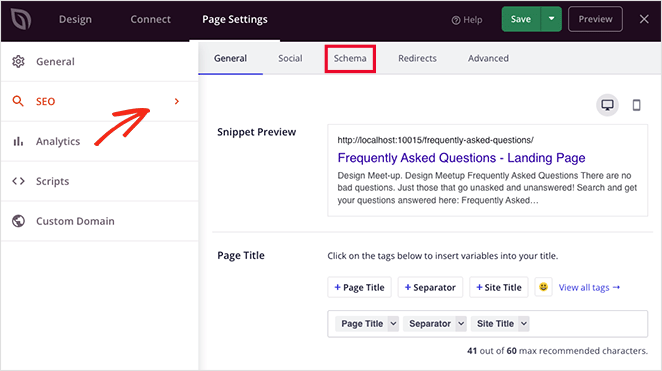Expand the SEO chevron arrow
This screenshot has height=371, width=662.
tap(177, 101)
